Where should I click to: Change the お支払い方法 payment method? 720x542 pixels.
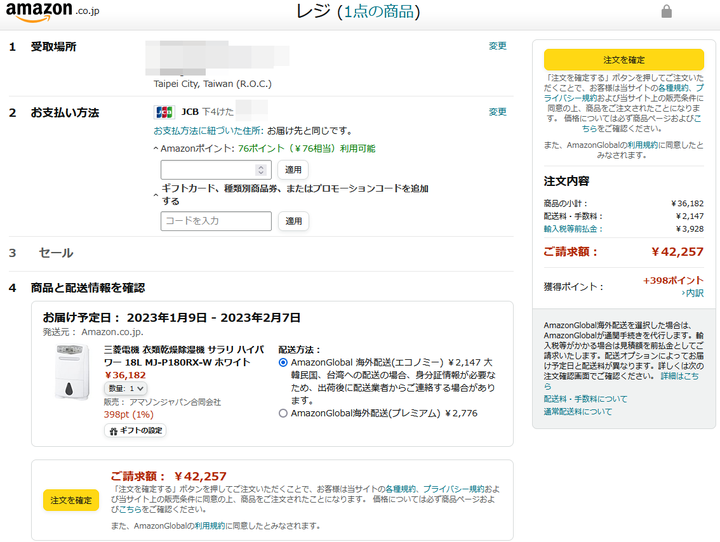[x=497, y=112]
